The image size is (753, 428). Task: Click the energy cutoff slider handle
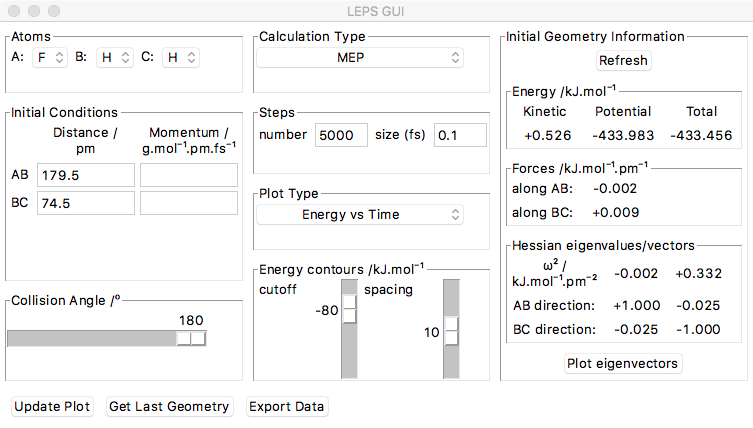pyautogui.click(x=350, y=310)
